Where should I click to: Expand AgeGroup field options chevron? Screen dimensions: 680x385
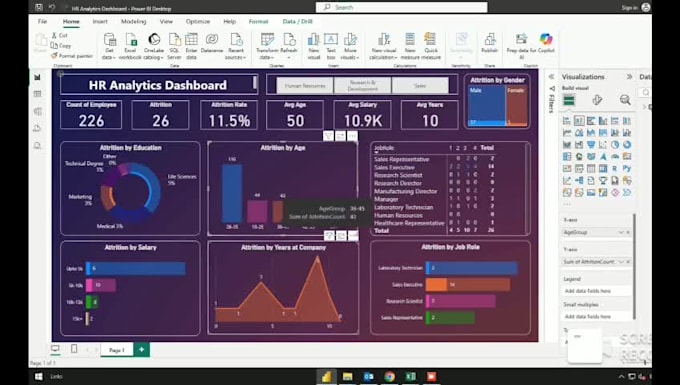(621, 232)
